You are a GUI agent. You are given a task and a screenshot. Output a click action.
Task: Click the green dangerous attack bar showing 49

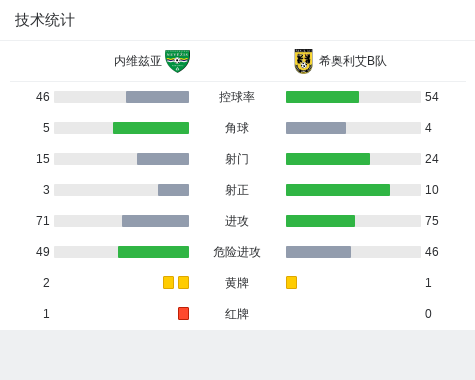(153, 252)
